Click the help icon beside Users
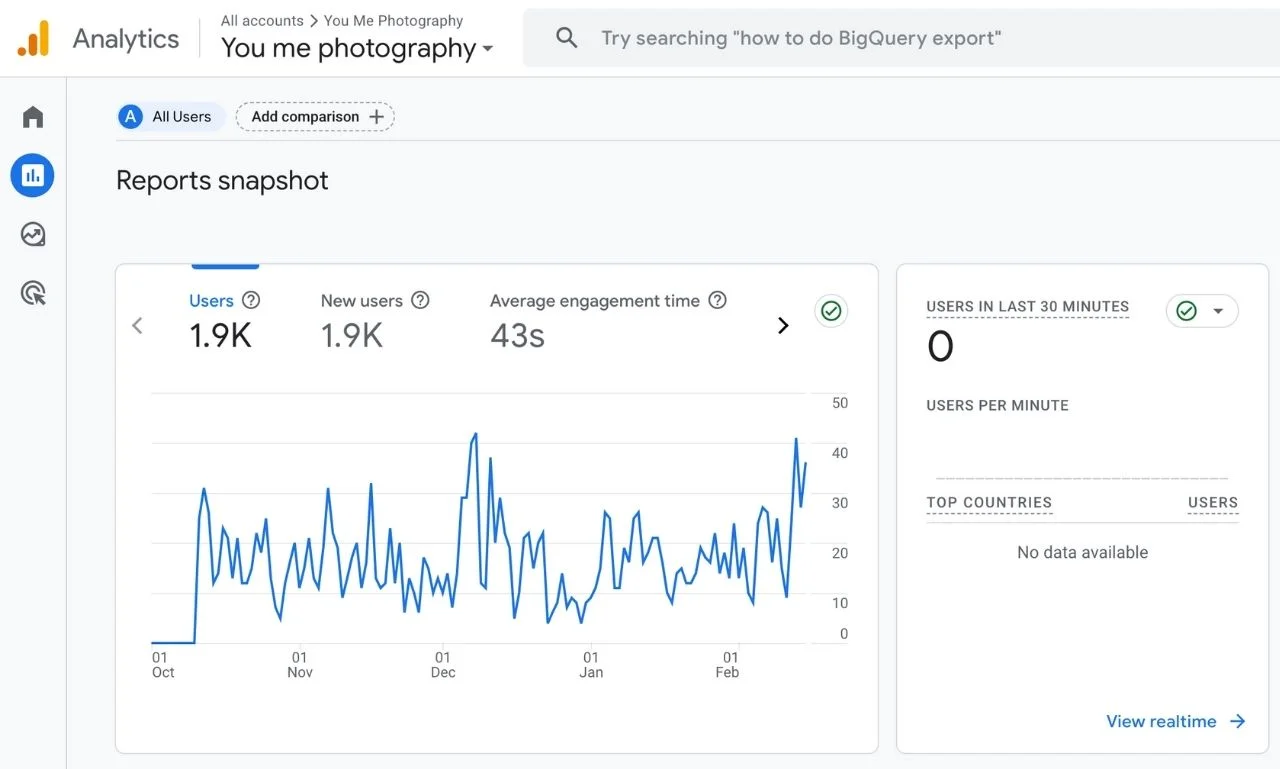Image resolution: width=1280 pixels, height=769 pixels. 251,300
